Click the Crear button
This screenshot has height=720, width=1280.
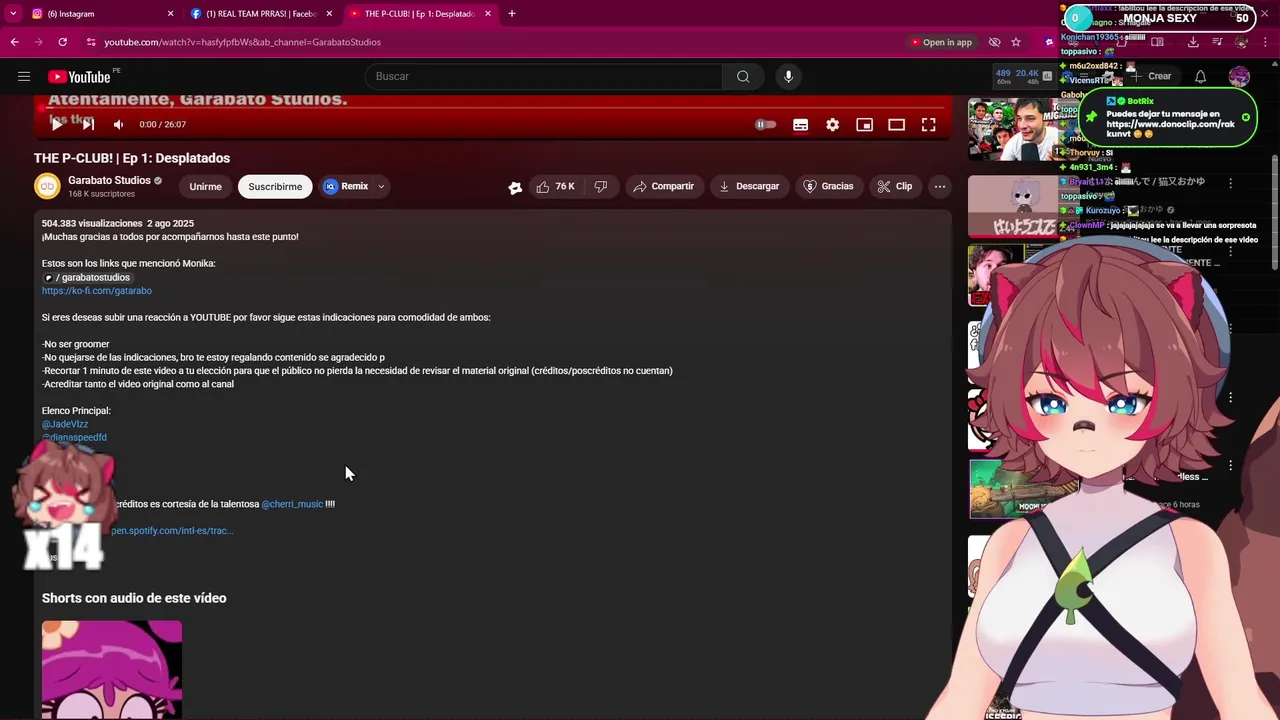1153,76
